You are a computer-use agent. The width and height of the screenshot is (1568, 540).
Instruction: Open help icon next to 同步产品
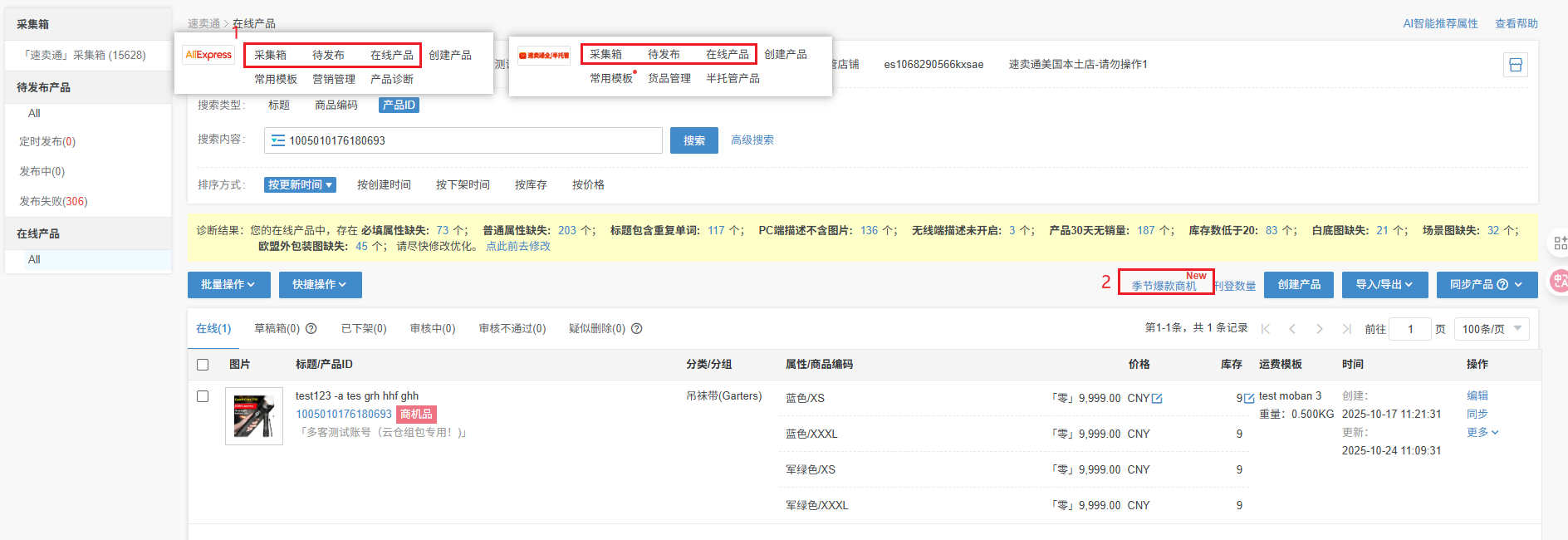[1502, 284]
